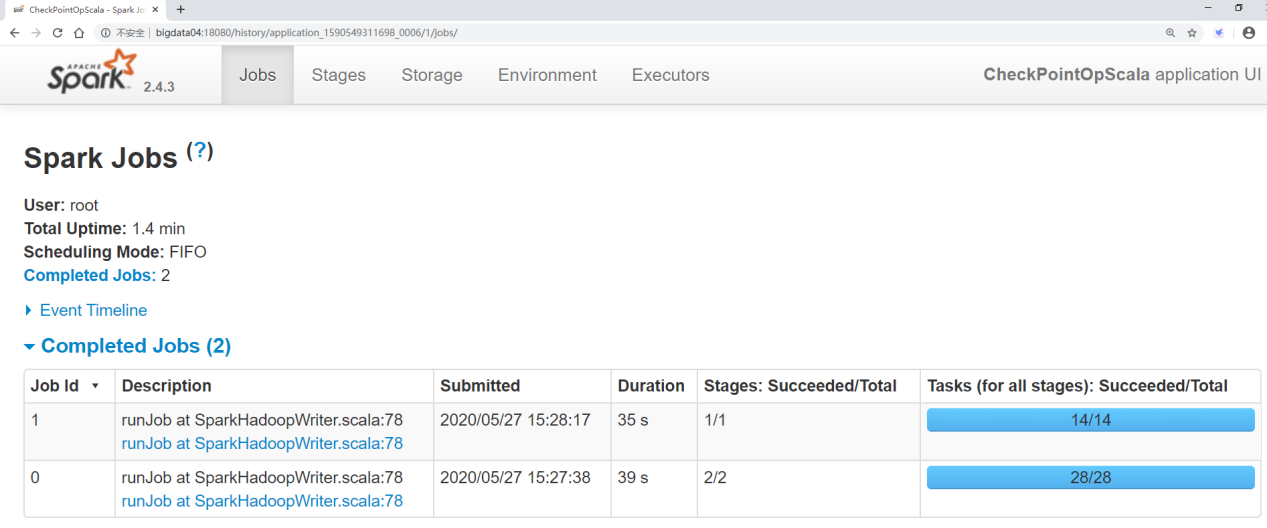Click the Completed Jobs: link in summary

click(x=90, y=275)
